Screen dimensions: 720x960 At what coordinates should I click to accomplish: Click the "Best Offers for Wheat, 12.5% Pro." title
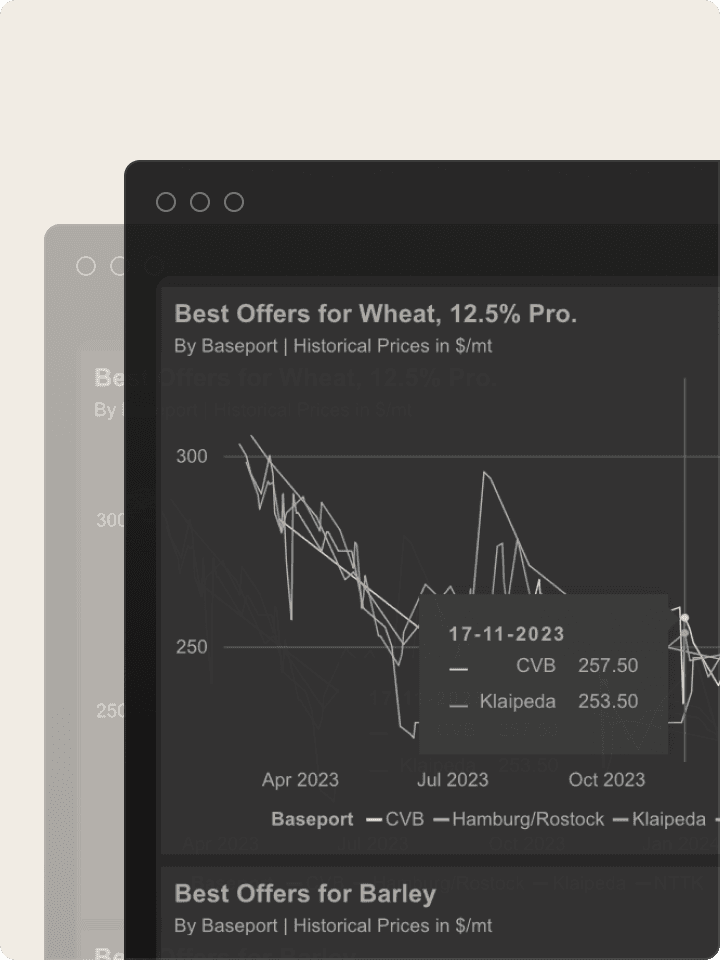pos(375,314)
